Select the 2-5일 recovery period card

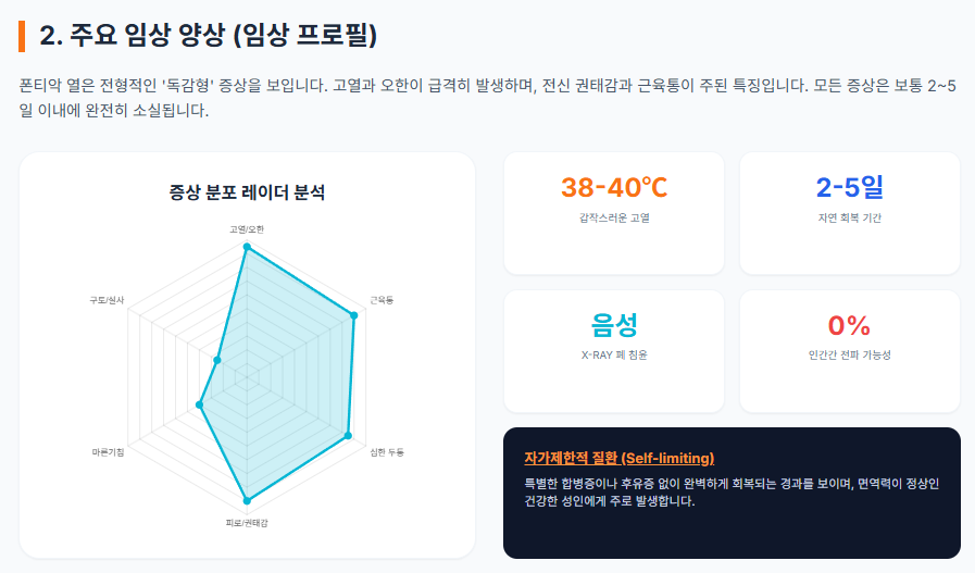(x=849, y=213)
